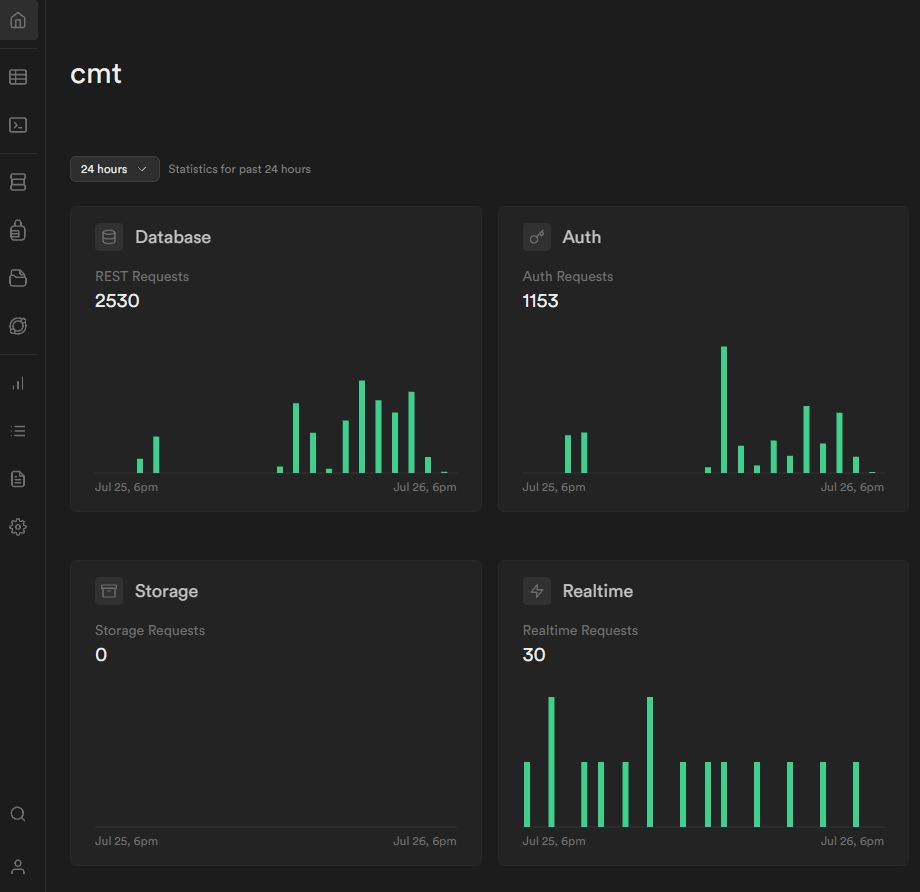
Task: Click the key icon on the Auth card
Action: pos(537,237)
